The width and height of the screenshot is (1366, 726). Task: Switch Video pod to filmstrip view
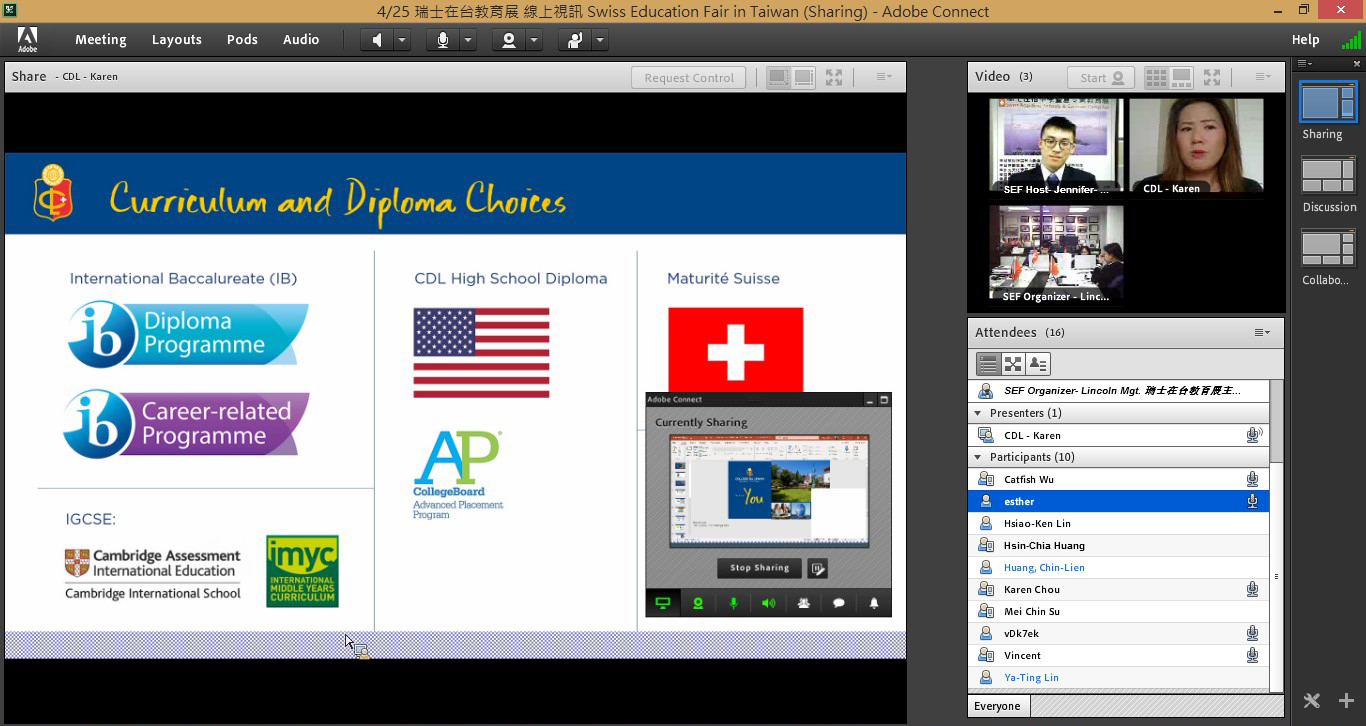pyautogui.click(x=1181, y=77)
